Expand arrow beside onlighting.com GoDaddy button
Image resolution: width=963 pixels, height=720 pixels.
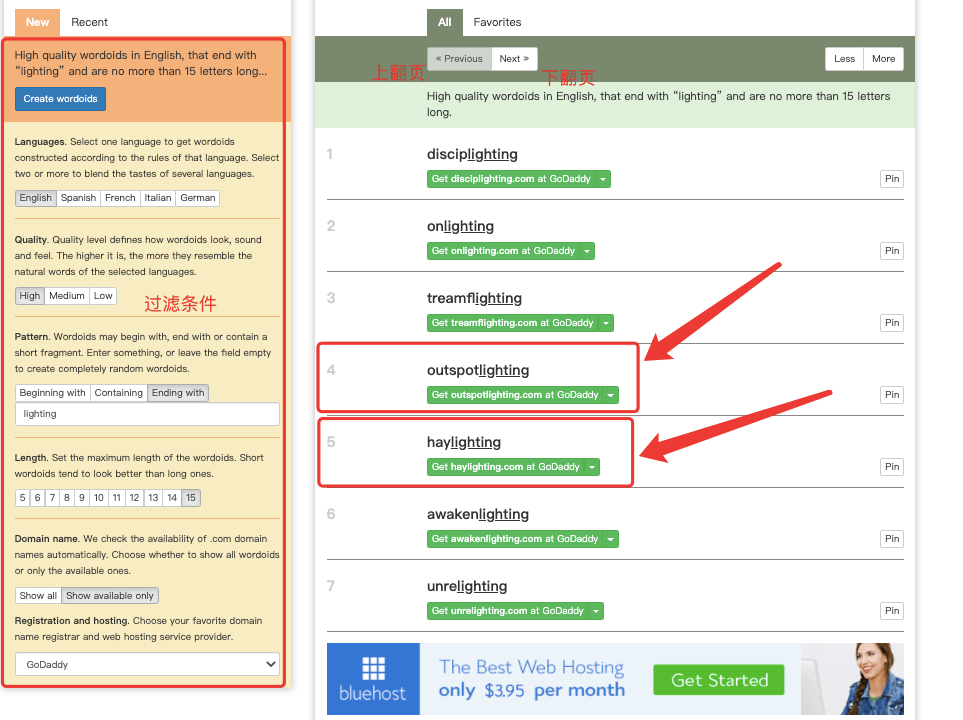tap(587, 251)
